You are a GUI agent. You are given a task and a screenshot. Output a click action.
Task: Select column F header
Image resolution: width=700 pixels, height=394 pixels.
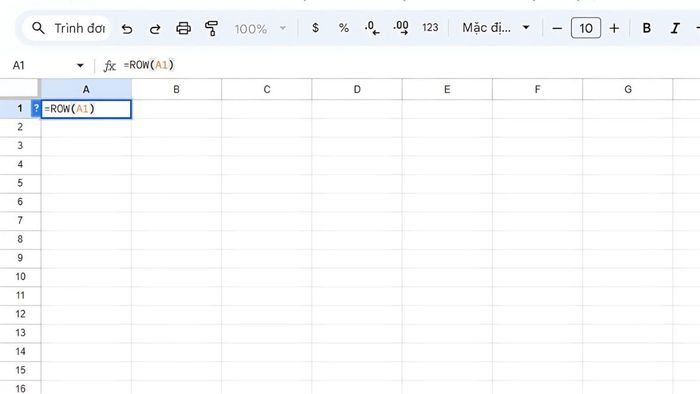pos(538,90)
